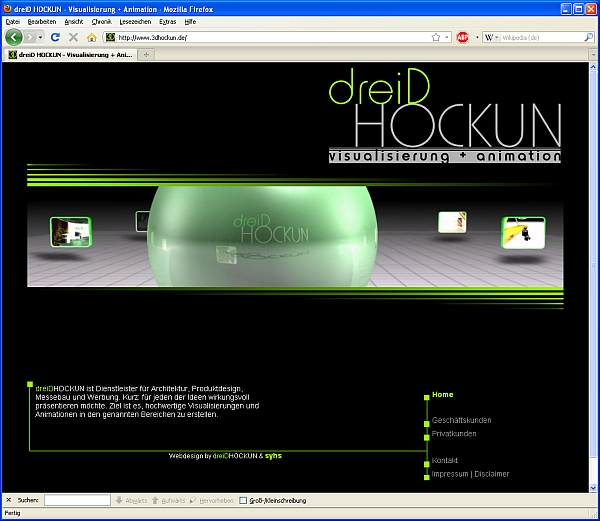Click the grayed Forward navigation button
The width and height of the screenshot is (600, 521).
click(30, 37)
